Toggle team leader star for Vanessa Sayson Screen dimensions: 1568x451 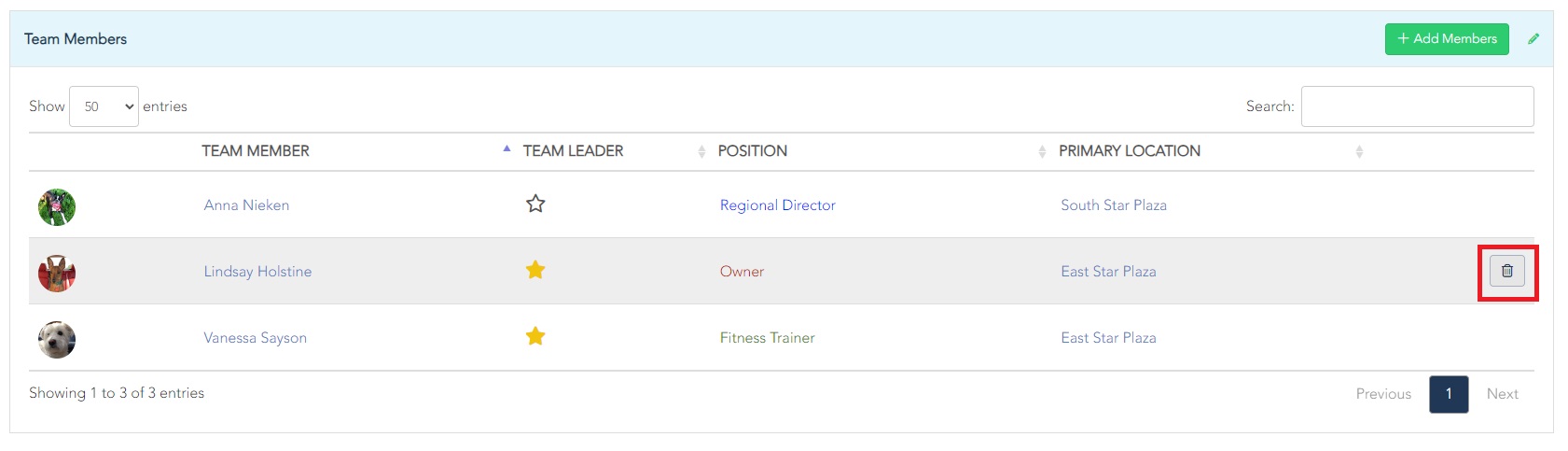tap(535, 336)
